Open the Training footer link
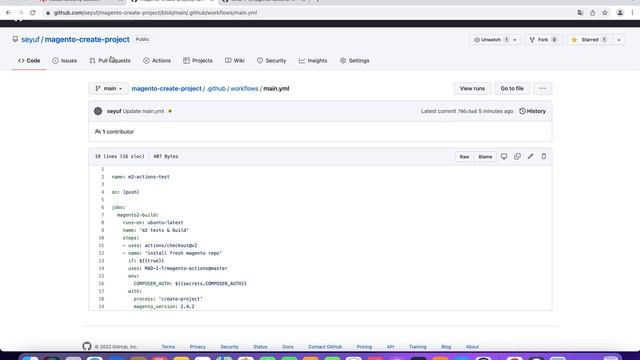This screenshot has width=640, height=360. click(418, 347)
